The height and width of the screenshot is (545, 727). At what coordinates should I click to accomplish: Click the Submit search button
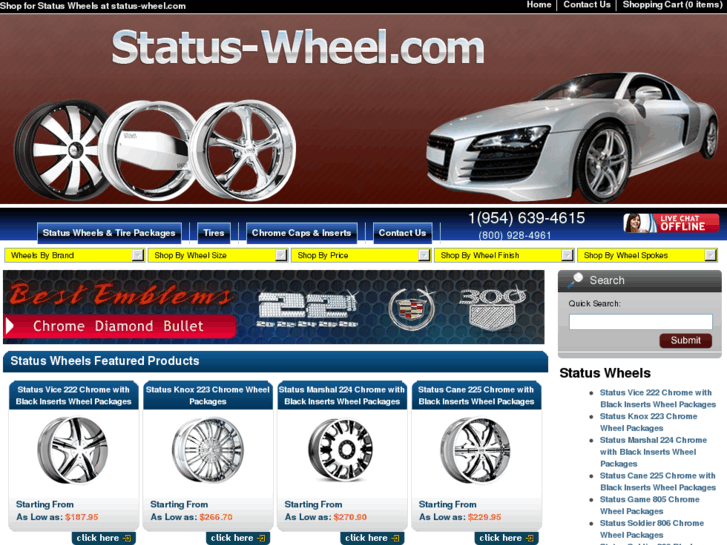point(685,340)
